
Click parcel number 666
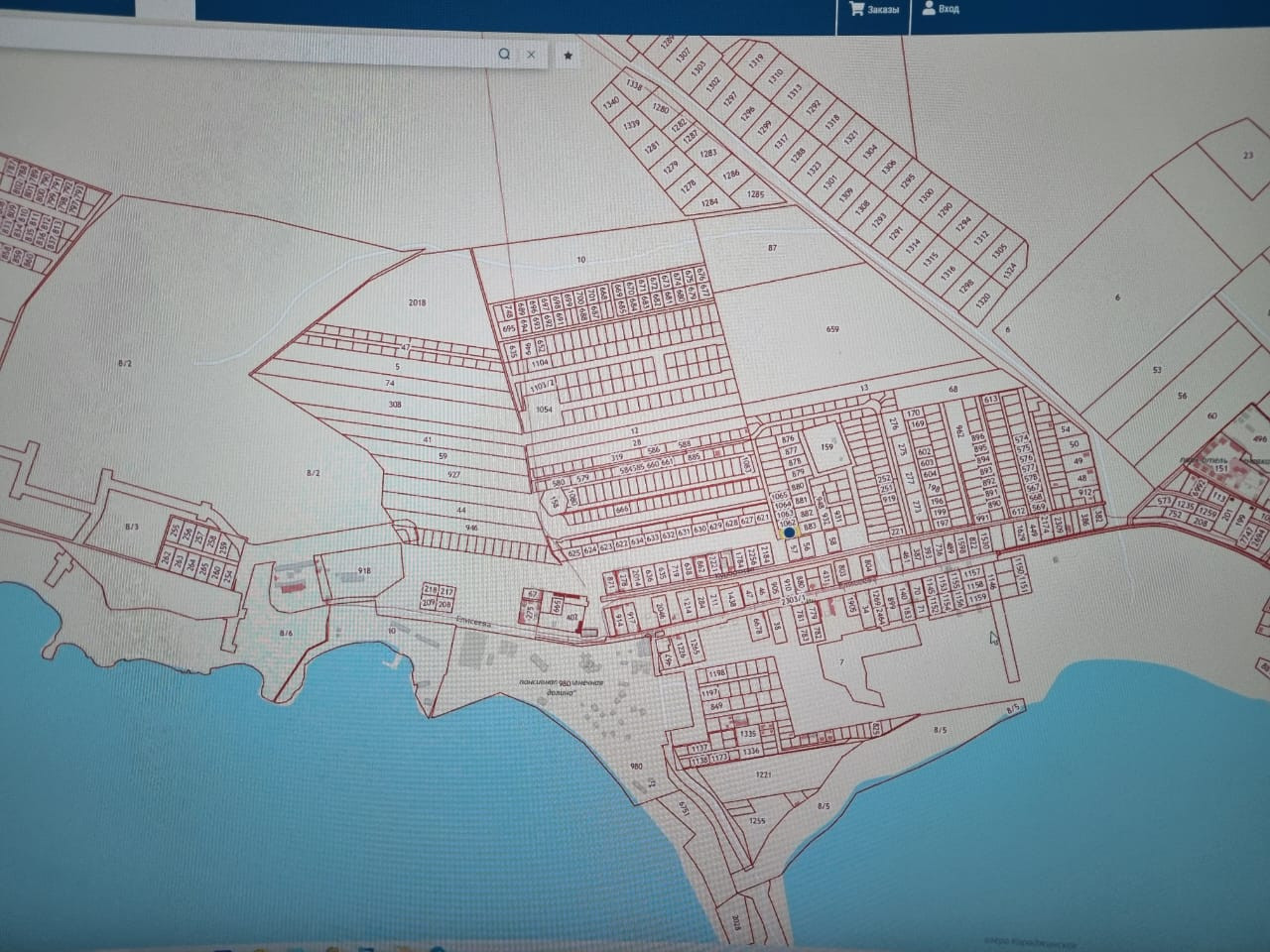[x=623, y=509]
